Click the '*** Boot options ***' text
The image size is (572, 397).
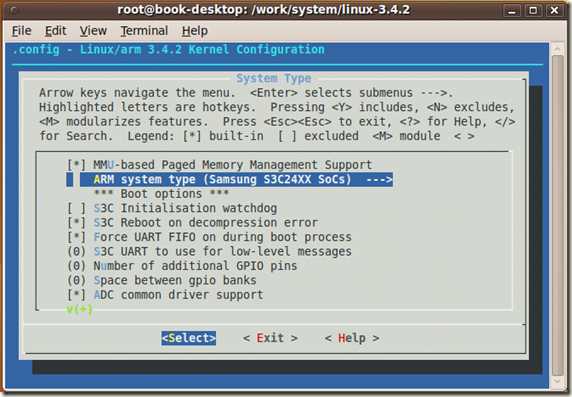(161, 194)
